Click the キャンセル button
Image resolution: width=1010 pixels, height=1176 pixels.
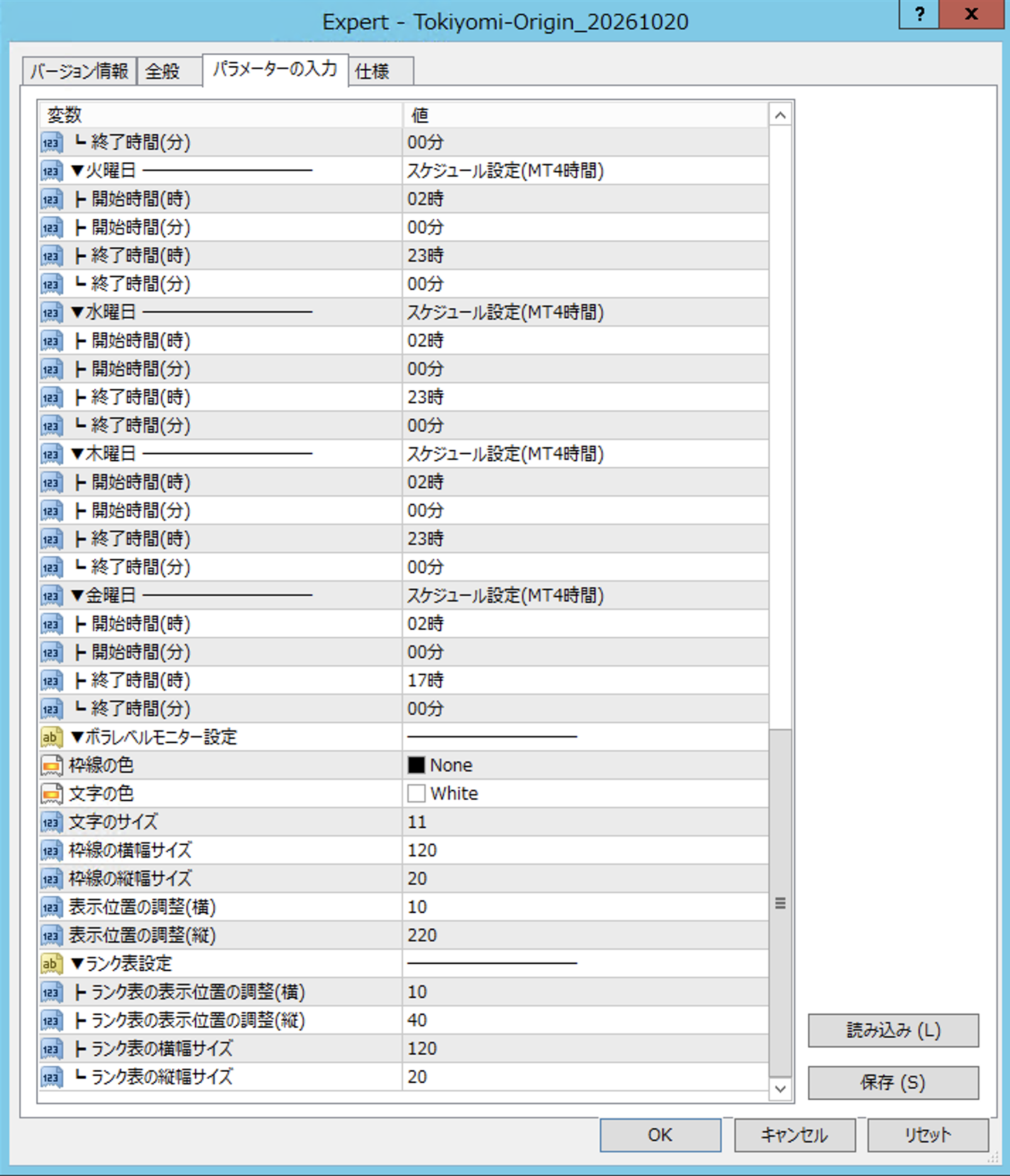[x=795, y=1135]
